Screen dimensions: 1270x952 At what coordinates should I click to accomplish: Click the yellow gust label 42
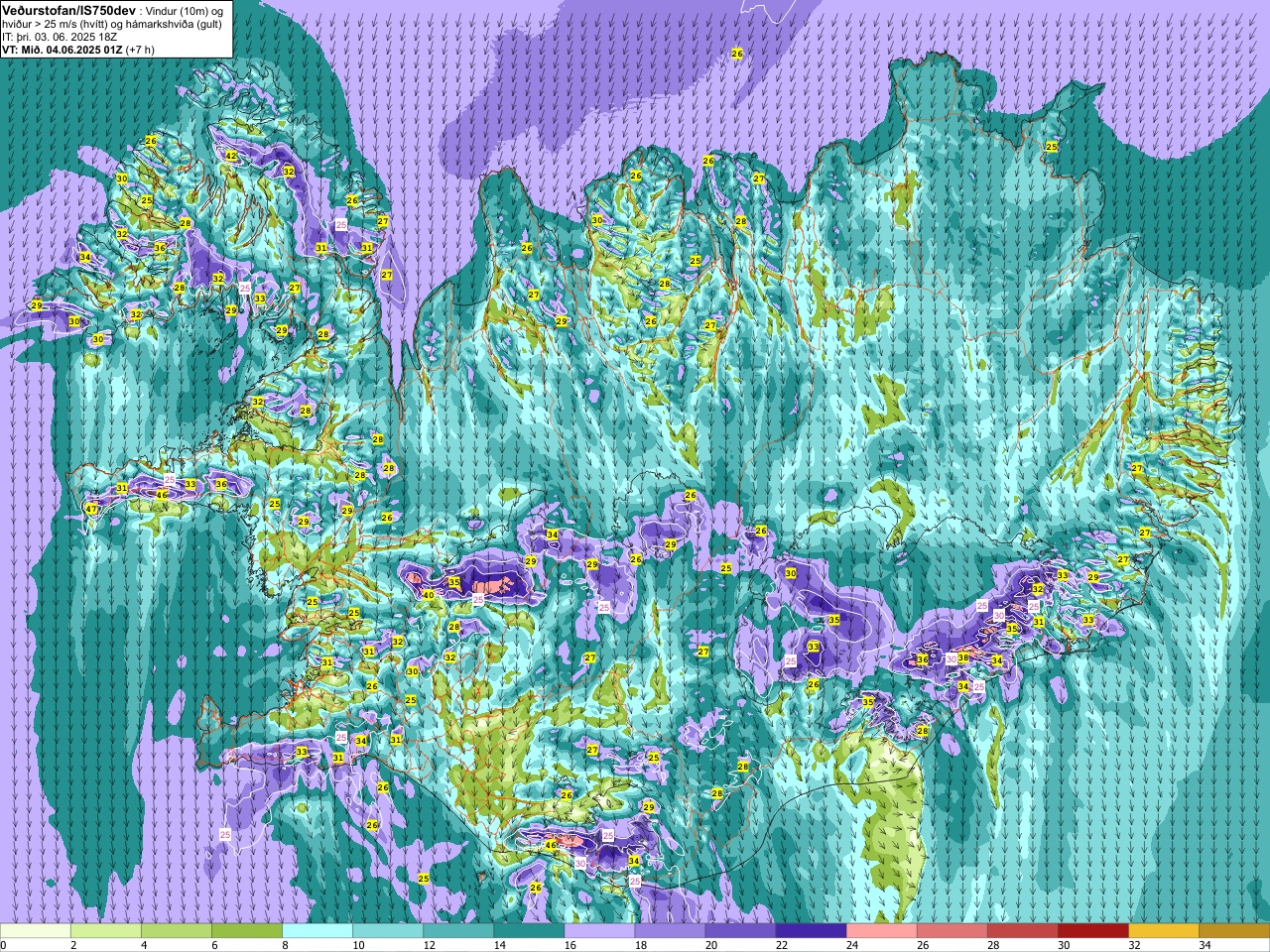coord(231,156)
